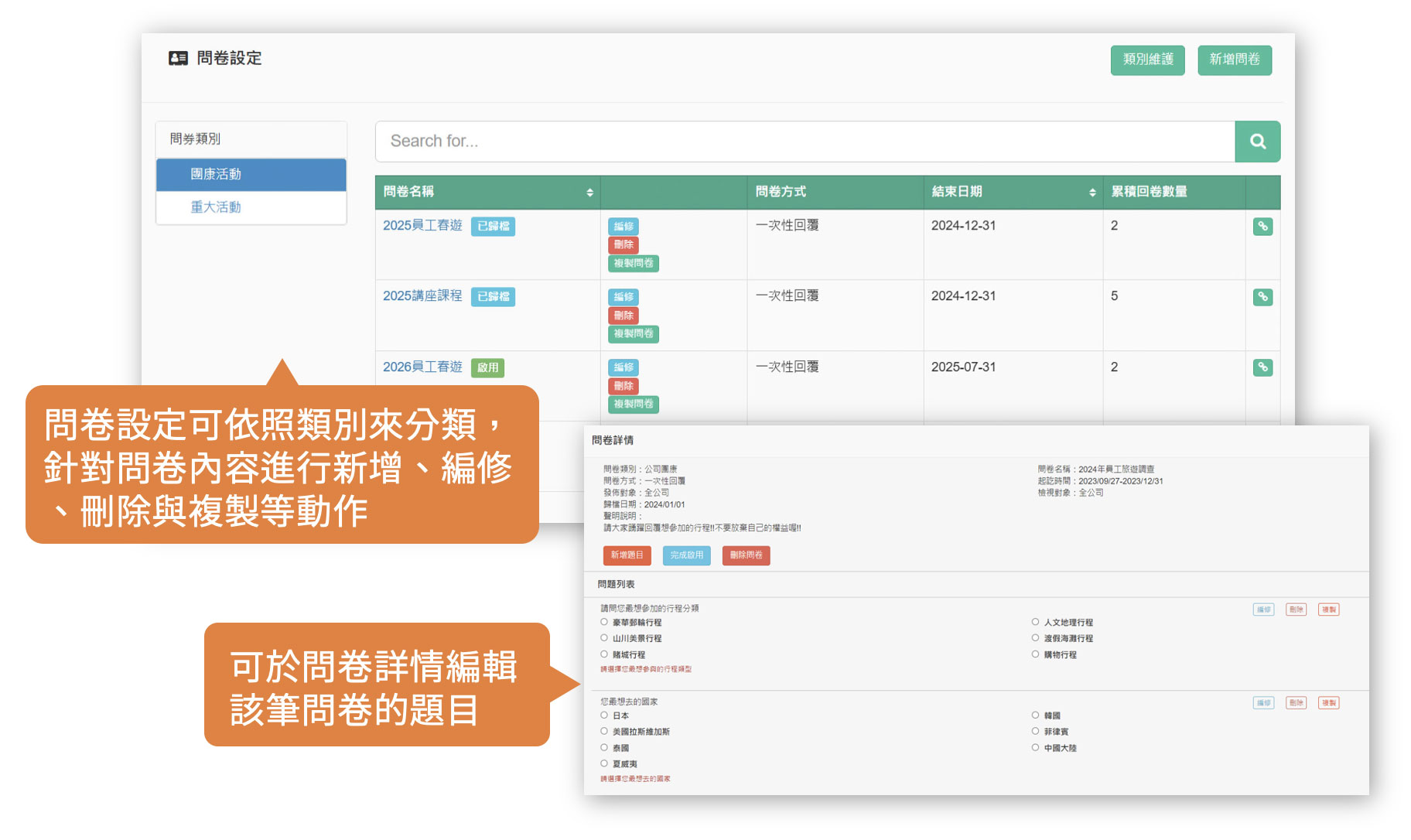Choose the 韓國 radio option
Viewport: 1411px width, 840px height.
click(x=1035, y=715)
